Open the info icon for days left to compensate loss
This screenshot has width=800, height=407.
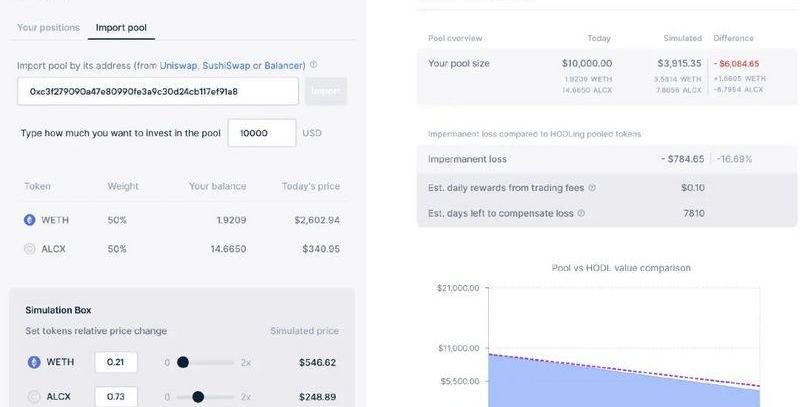[x=581, y=213]
